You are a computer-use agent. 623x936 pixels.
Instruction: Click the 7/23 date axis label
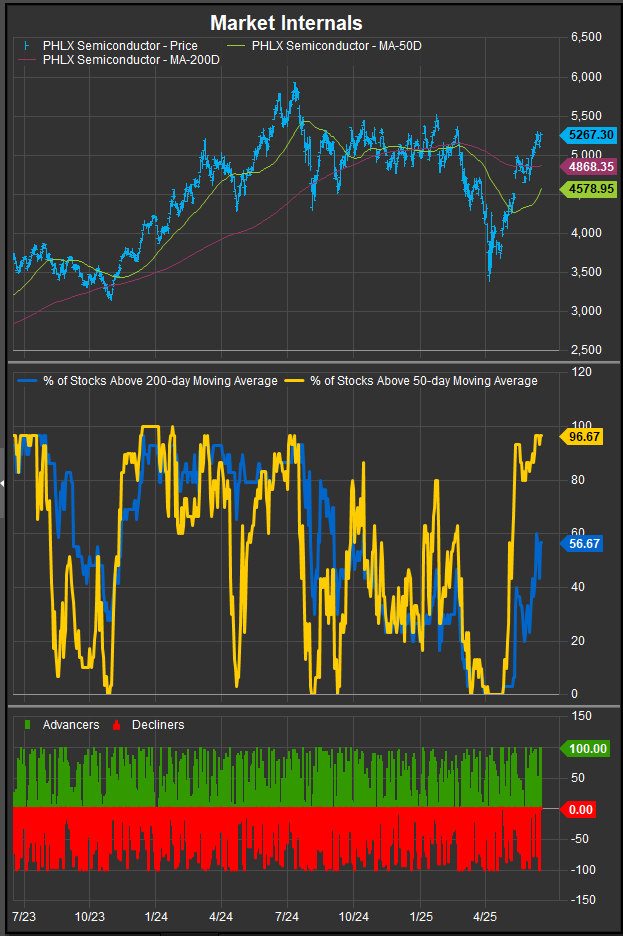point(24,916)
